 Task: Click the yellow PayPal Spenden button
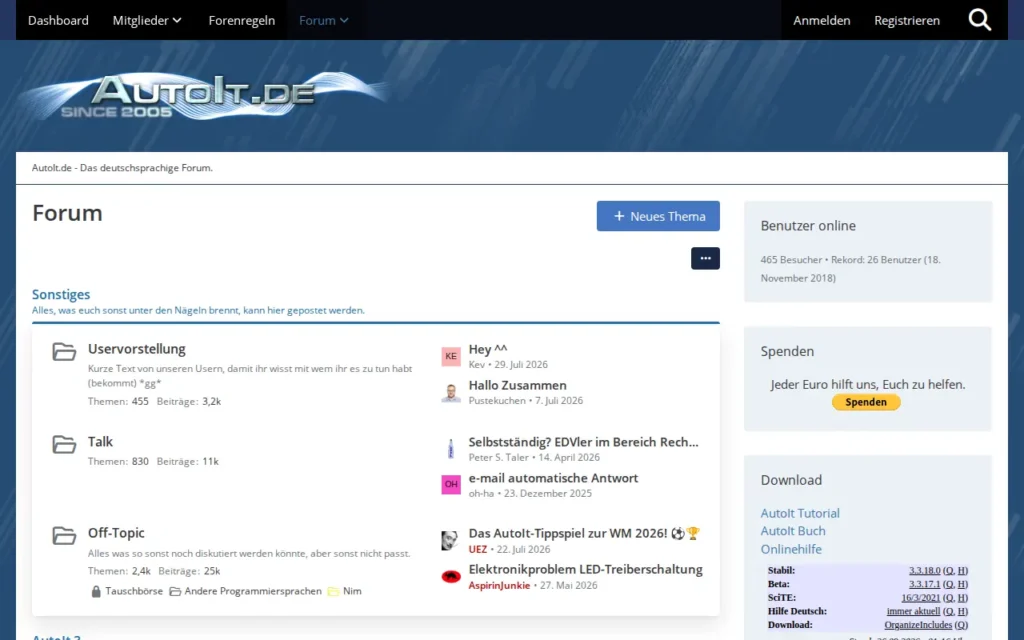click(x=866, y=402)
